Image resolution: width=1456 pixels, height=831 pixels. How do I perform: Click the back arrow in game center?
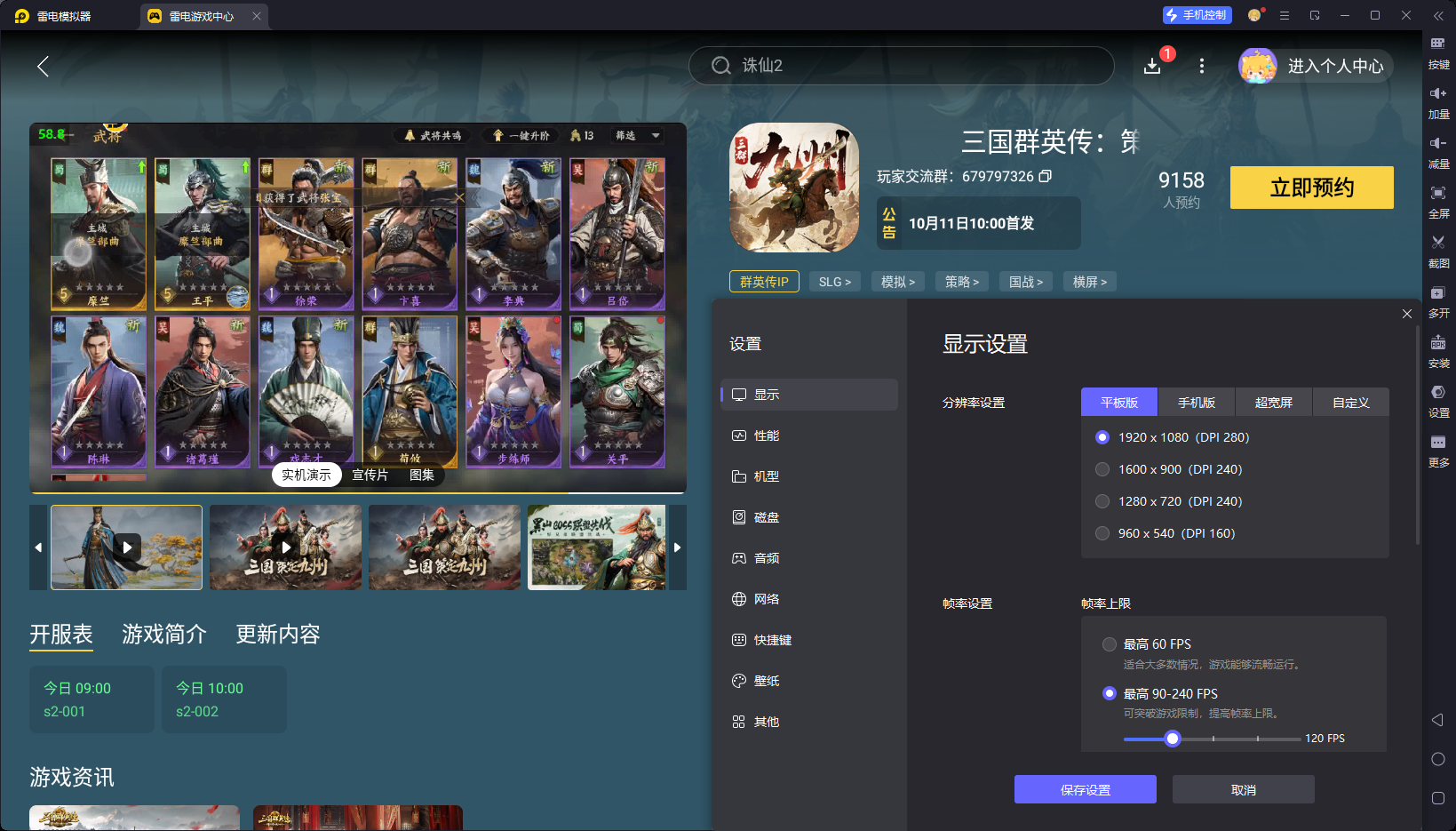coord(43,66)
